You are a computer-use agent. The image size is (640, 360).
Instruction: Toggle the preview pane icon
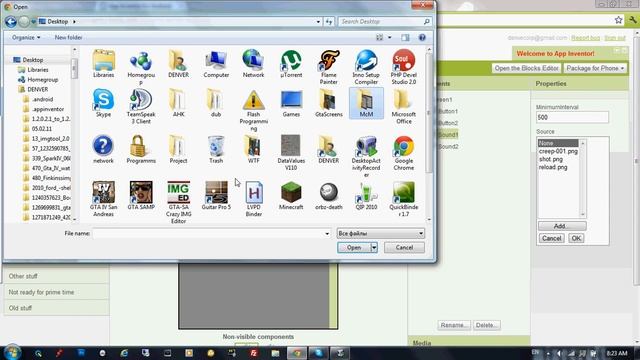coord(405,37)
